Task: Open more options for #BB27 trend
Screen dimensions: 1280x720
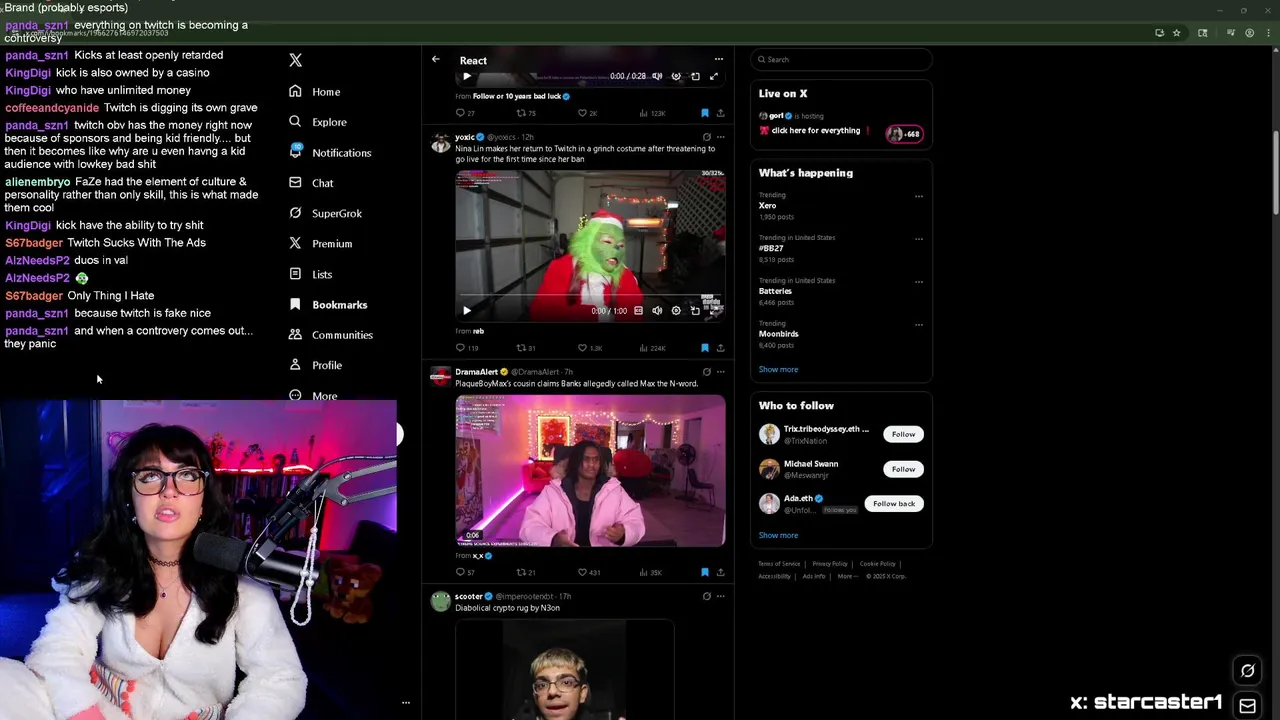Action: (x=919, y=239)
